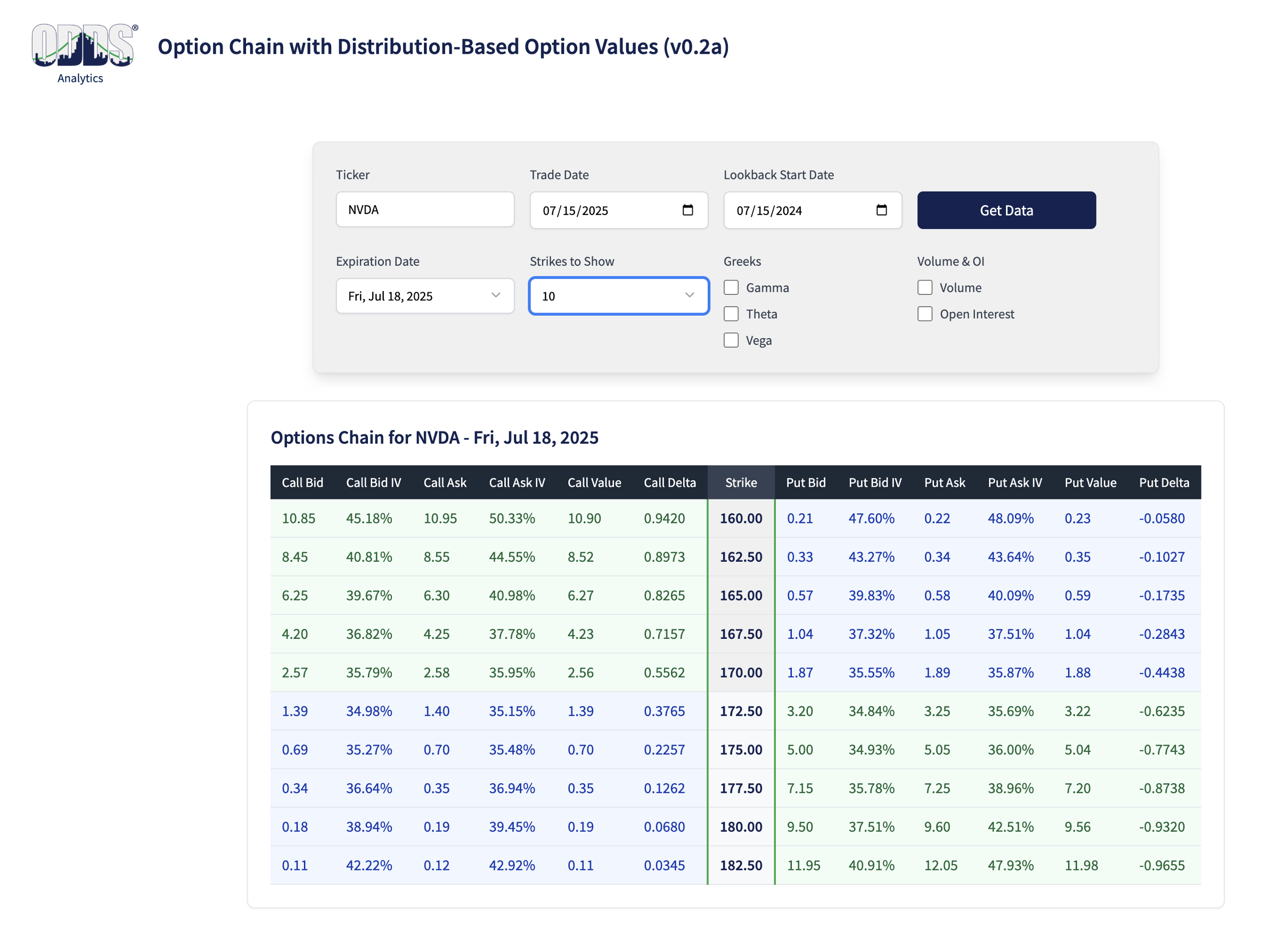1261x952 pixels.
Task: Click the Put Bid IV column header
Action: (x=875, y=482)
